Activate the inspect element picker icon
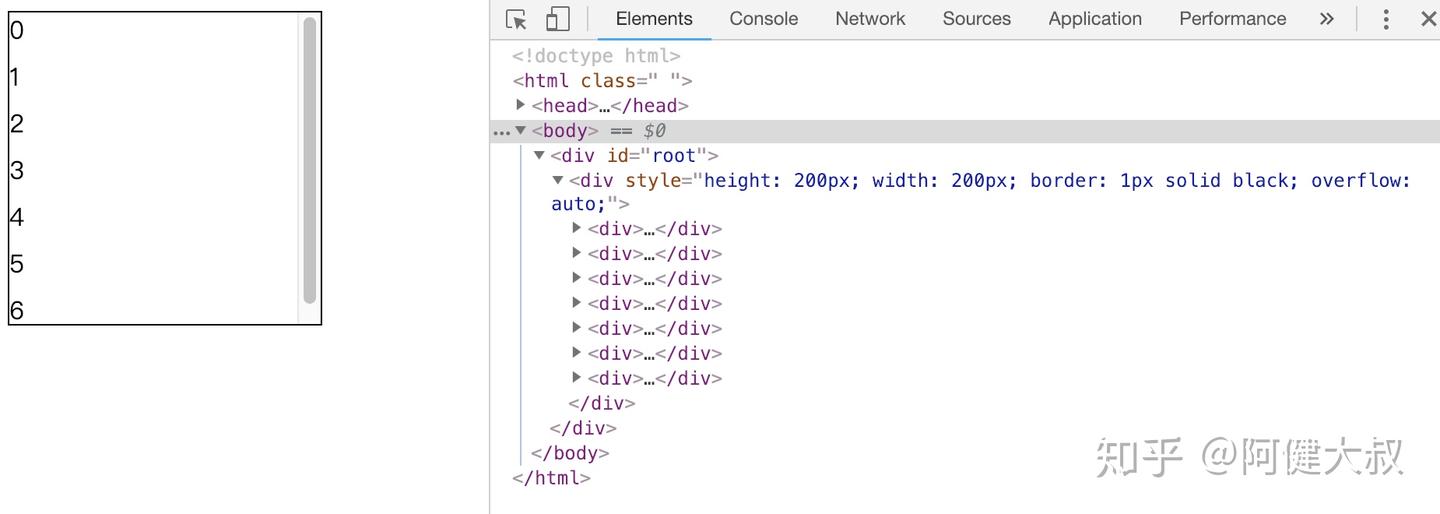The image size is (1440, 514). click(x=516, y=20)
